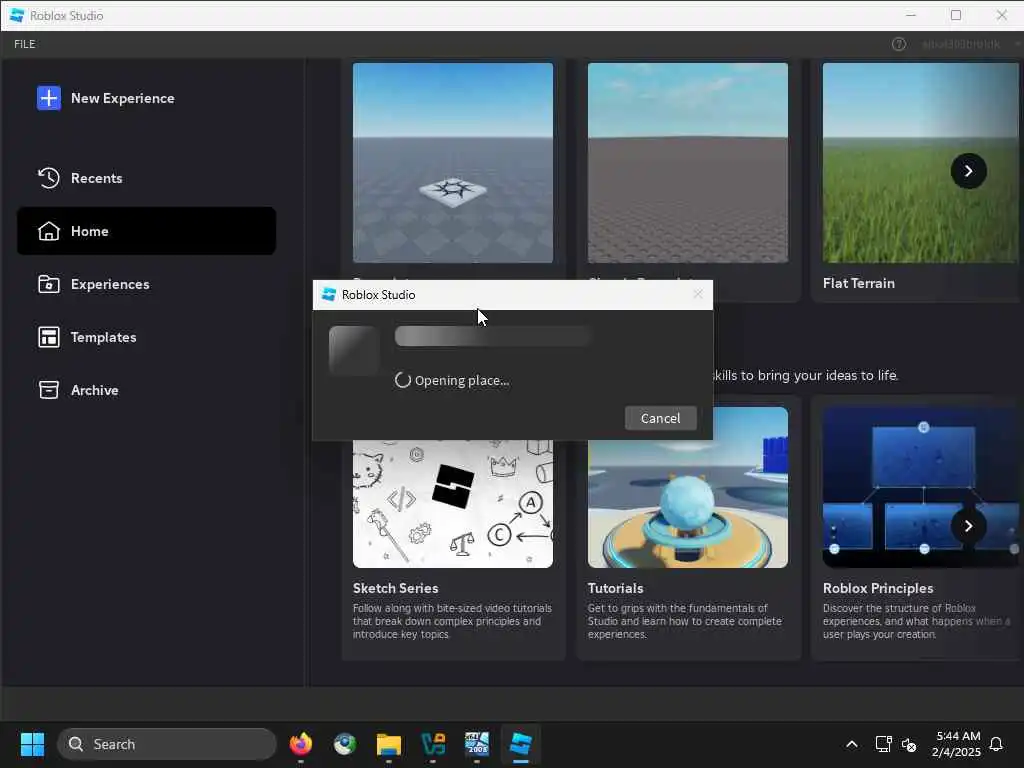Open Recents in the sidebar
Viewport: 1024px width, 768px height.
146,178
